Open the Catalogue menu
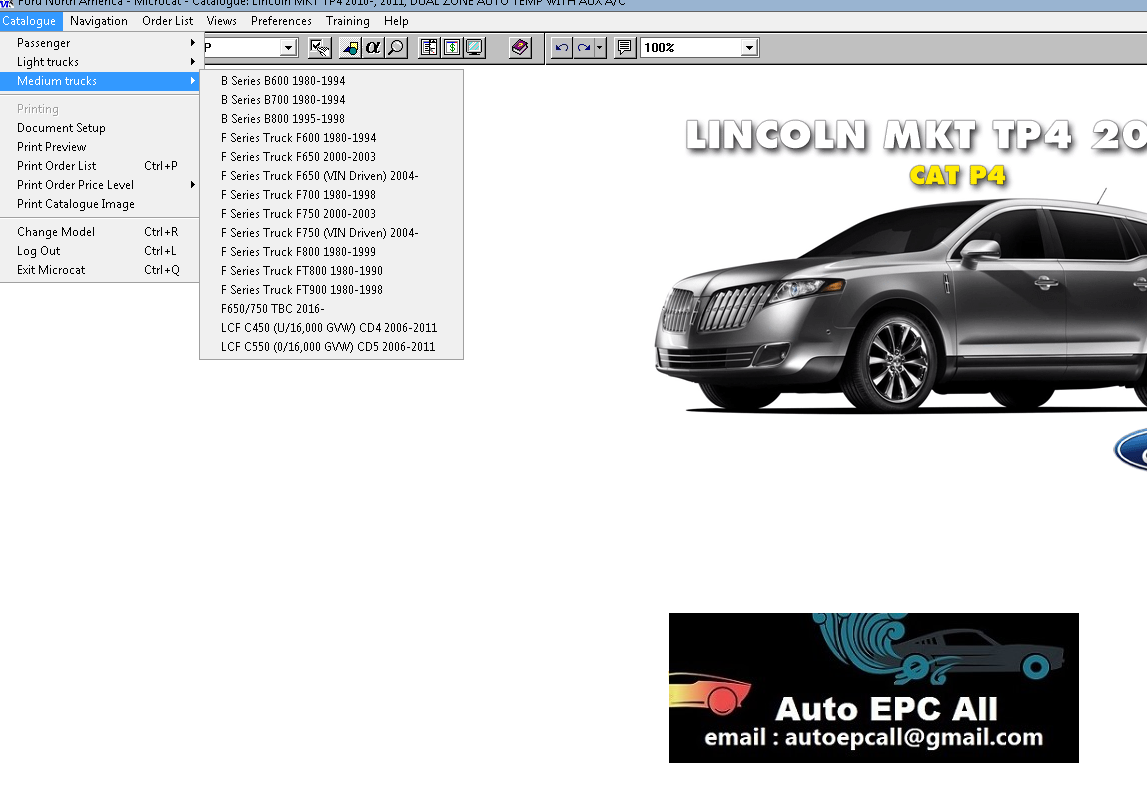1147x792 pixels. 29,21
